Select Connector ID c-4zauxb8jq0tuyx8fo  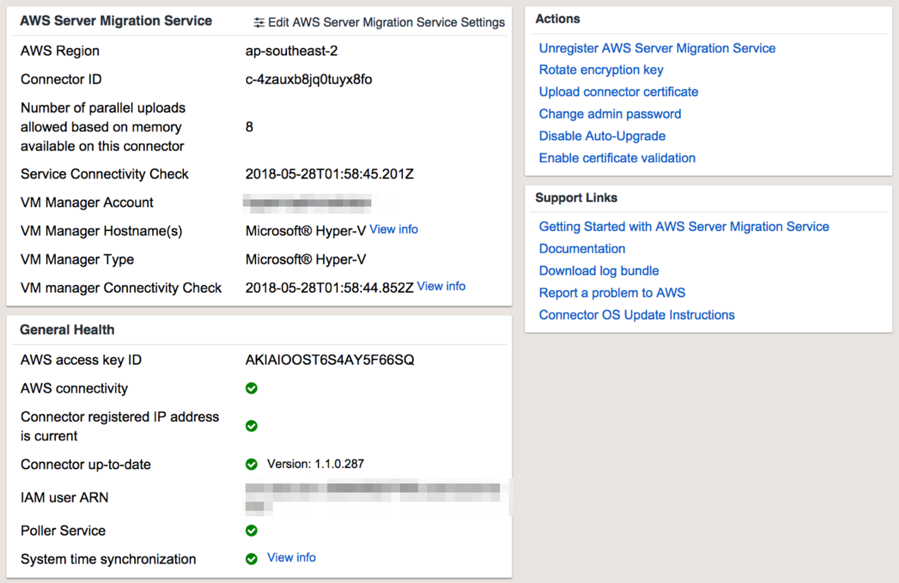tap(308, 80)
